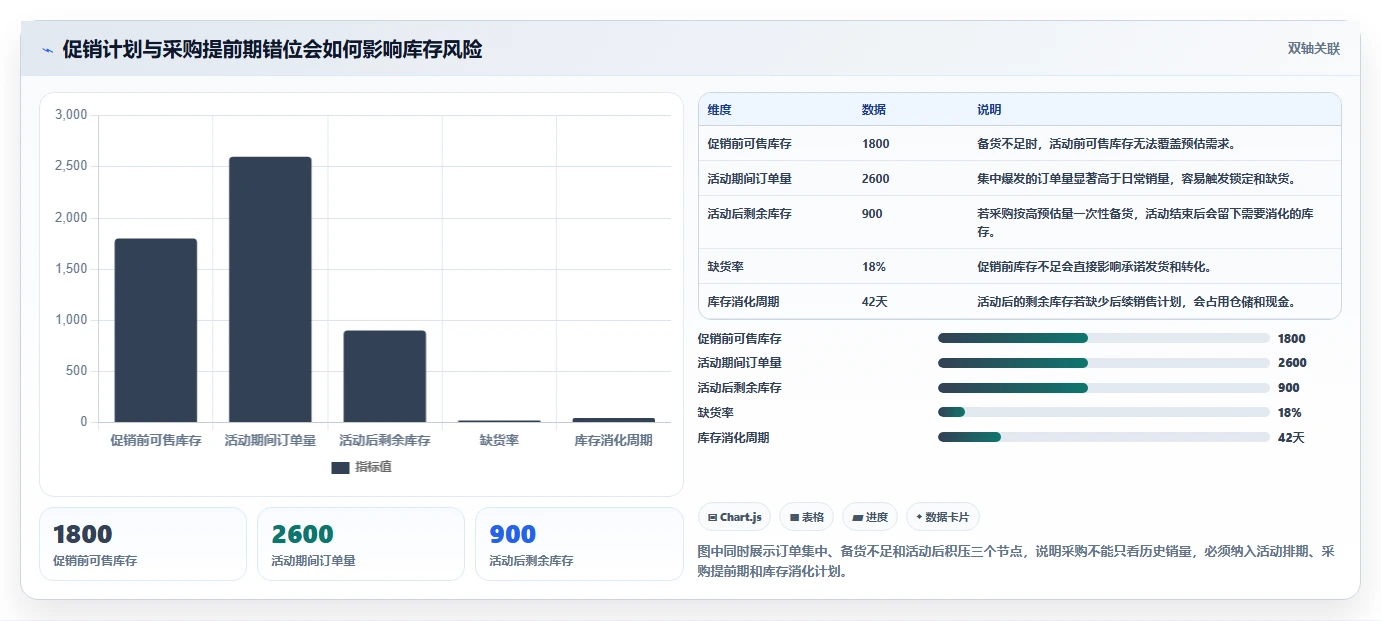
Task: Select the 进度 tag
Action: tap(870, 517)
